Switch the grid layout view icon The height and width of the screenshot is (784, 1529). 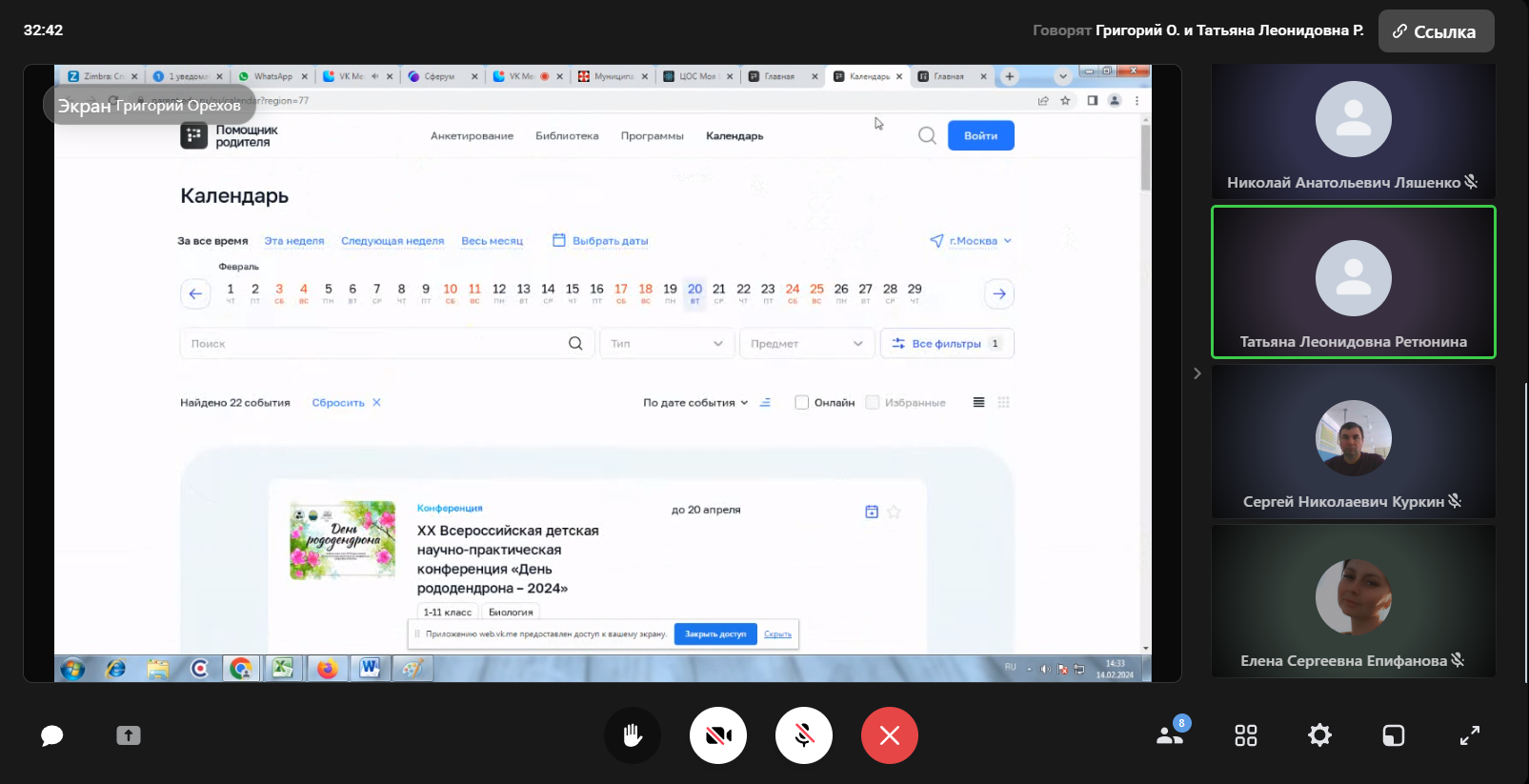point(1246,735)
